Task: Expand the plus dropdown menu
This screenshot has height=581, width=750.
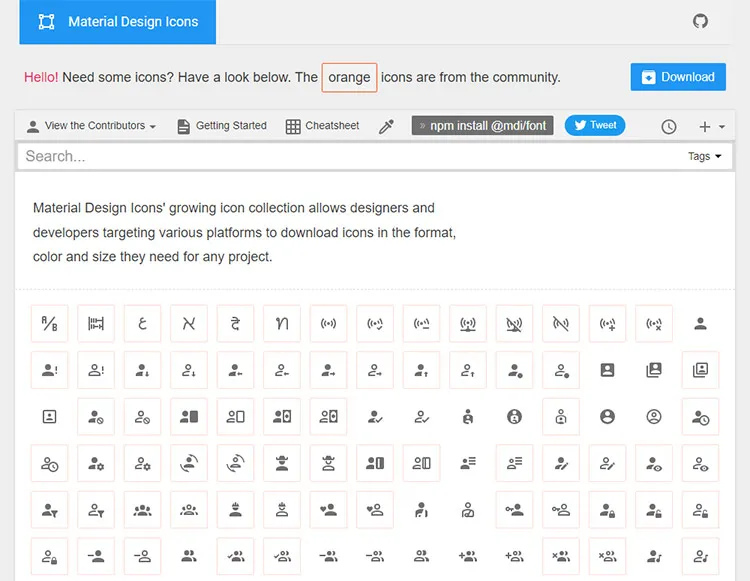Action: [x=711, y=127]
